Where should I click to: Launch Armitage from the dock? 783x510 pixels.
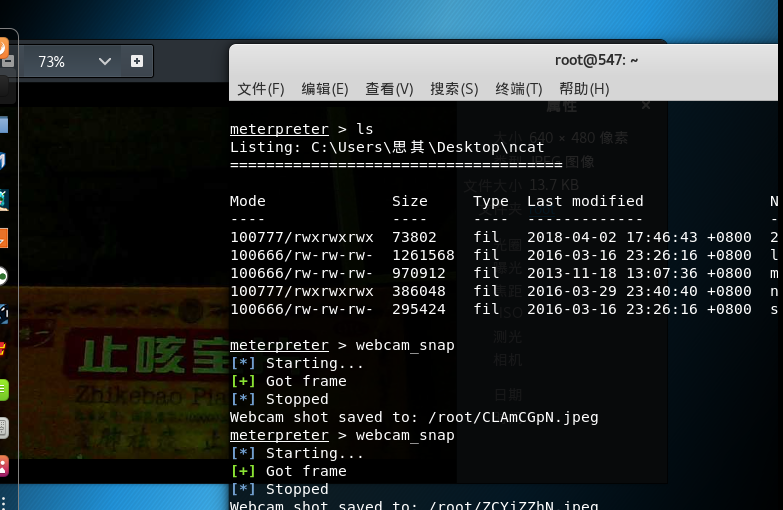point(4,200)
